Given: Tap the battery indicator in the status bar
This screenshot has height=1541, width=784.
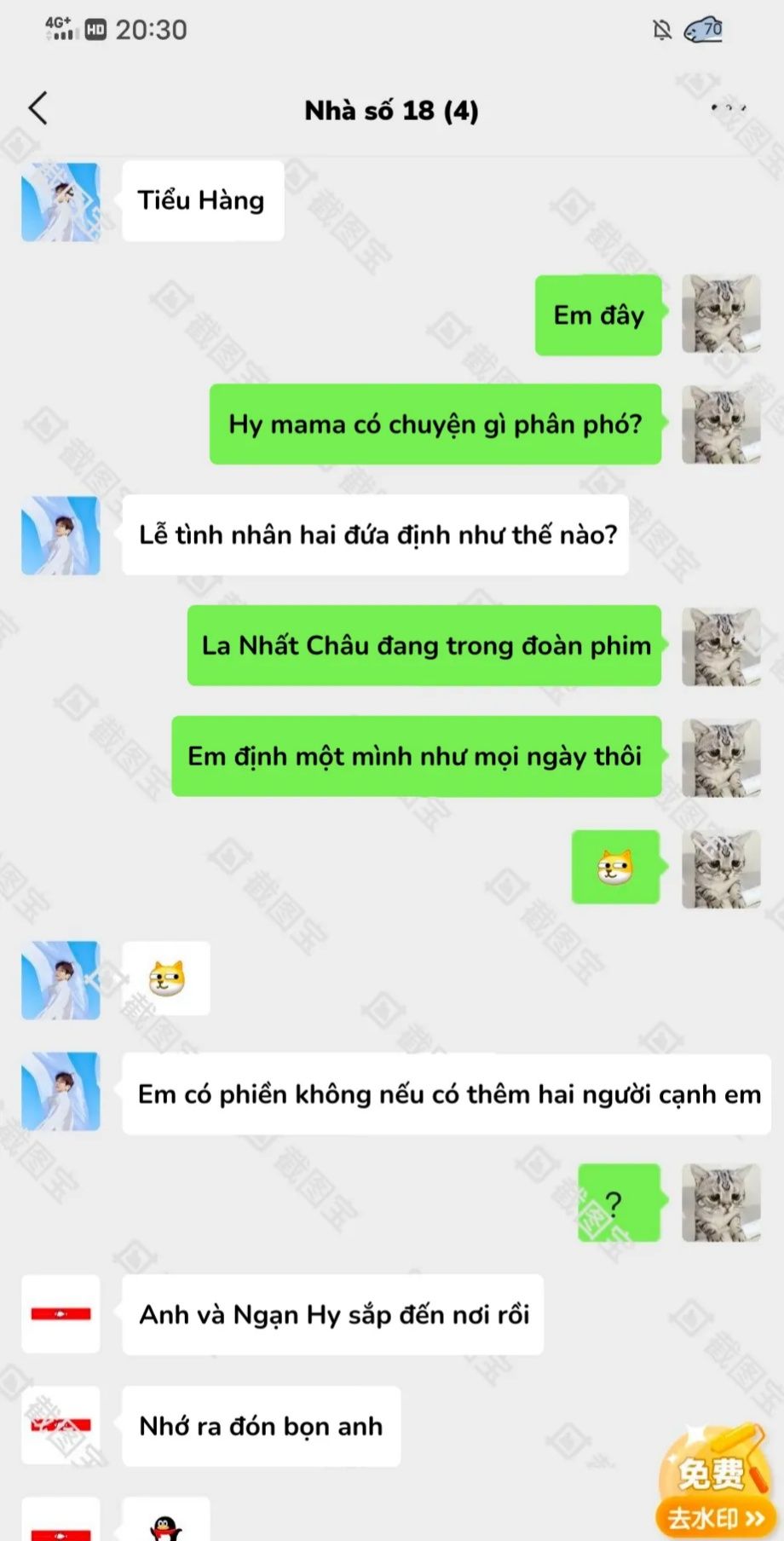Looking at the screenshot, I should pos(704,30).
